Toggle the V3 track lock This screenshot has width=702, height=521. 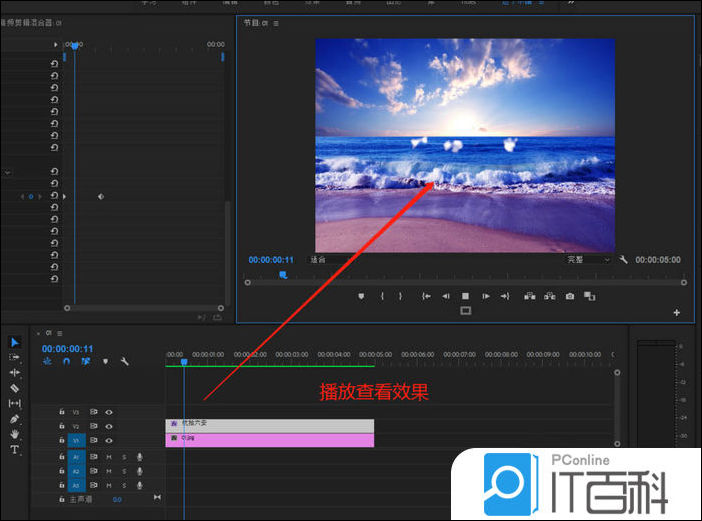point(61,412)
